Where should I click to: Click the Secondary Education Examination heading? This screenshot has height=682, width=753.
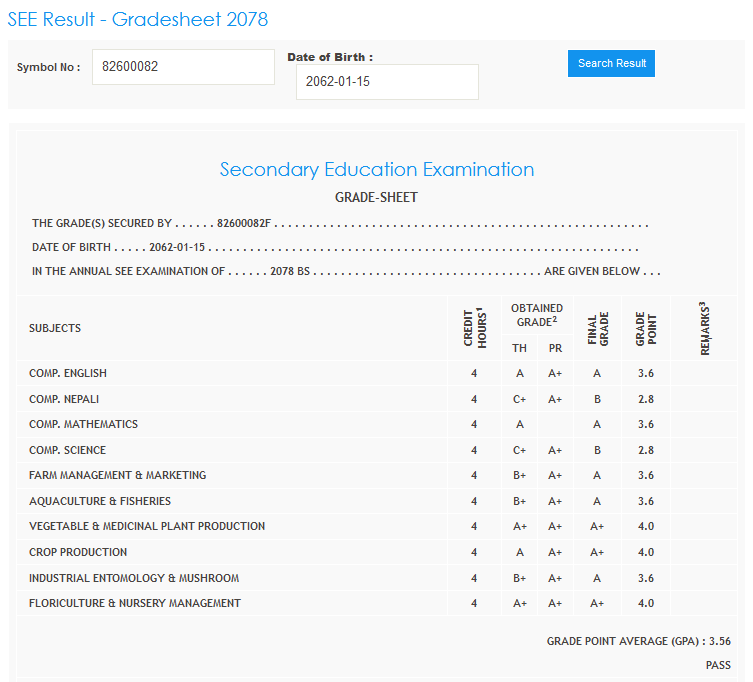[x=377, y=169]
